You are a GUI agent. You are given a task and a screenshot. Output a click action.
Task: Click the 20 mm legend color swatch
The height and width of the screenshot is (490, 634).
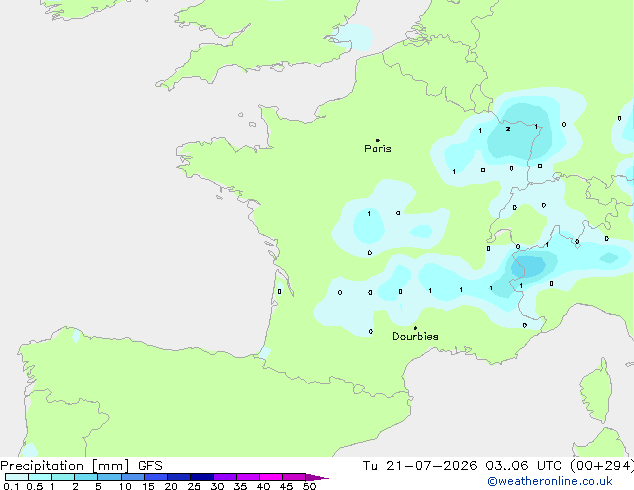coord(179,477)
